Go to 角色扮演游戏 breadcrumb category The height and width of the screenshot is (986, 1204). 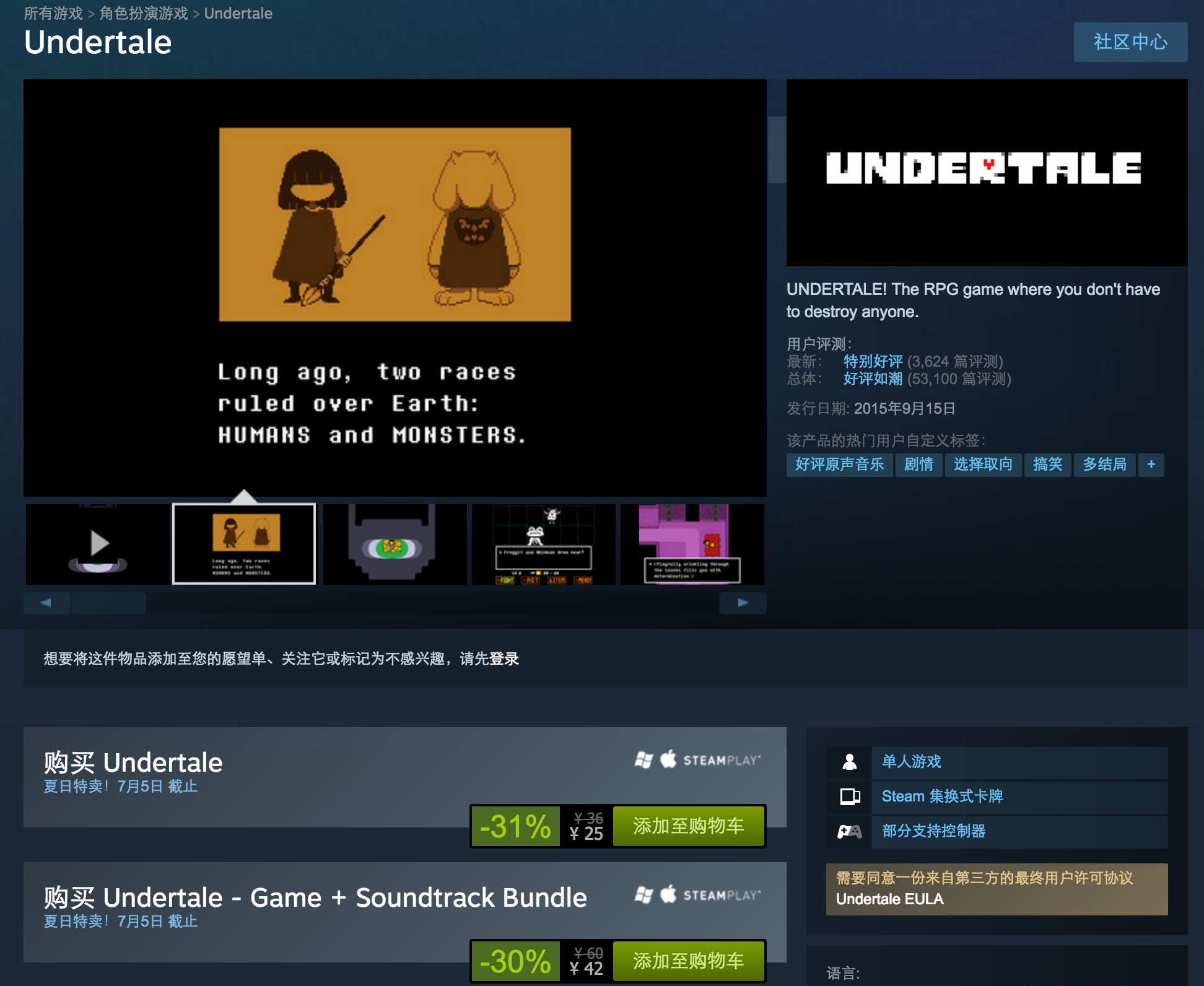pos(143,14)
